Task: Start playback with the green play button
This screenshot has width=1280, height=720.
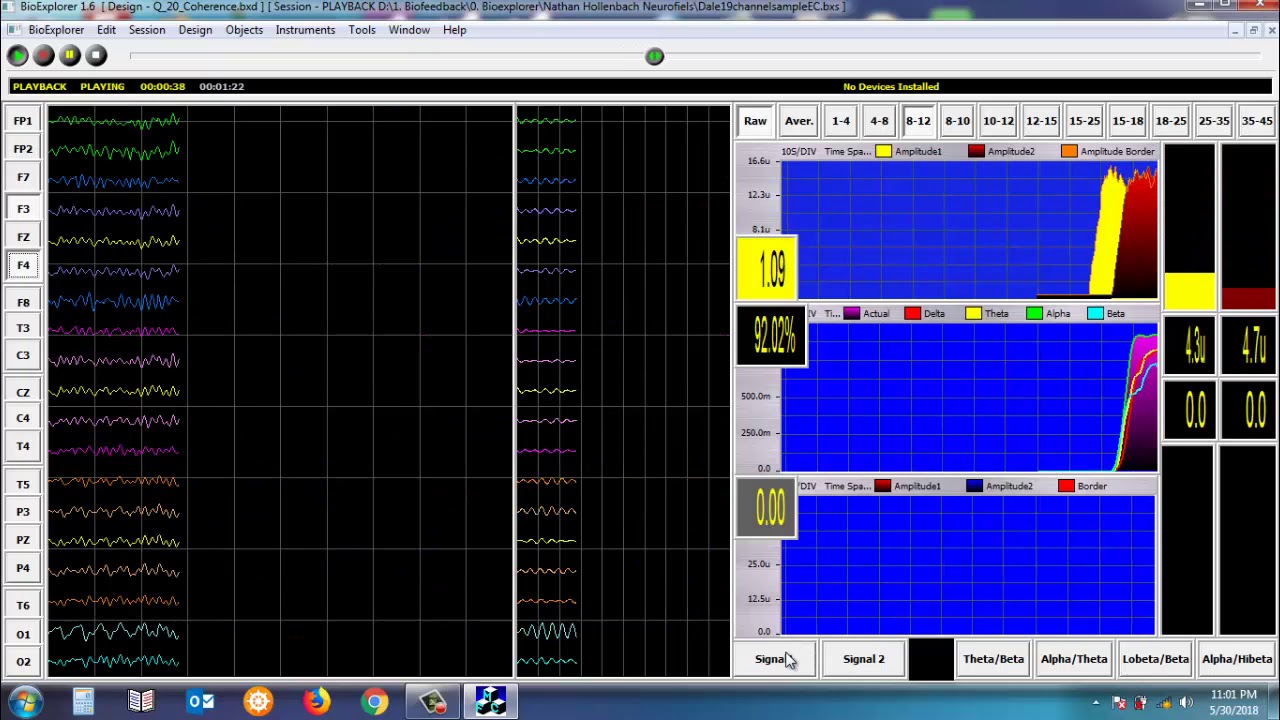Action: (x=17, y=56)
